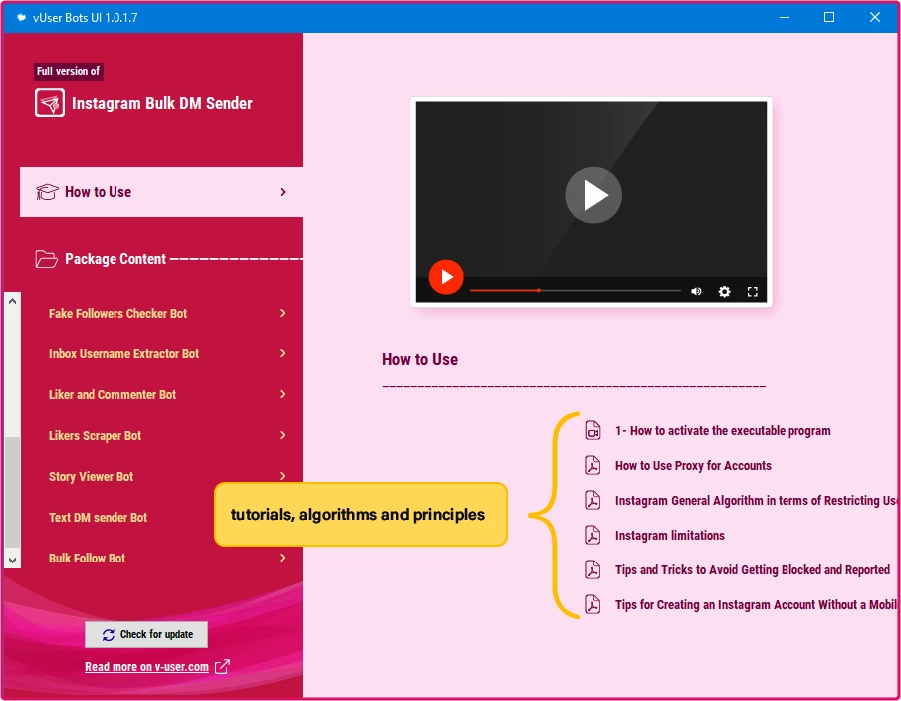The width and height of the screenshot is (901, 701).
Task: Click the vUser app icon in the title bar
Action: (x=21, y=17)
